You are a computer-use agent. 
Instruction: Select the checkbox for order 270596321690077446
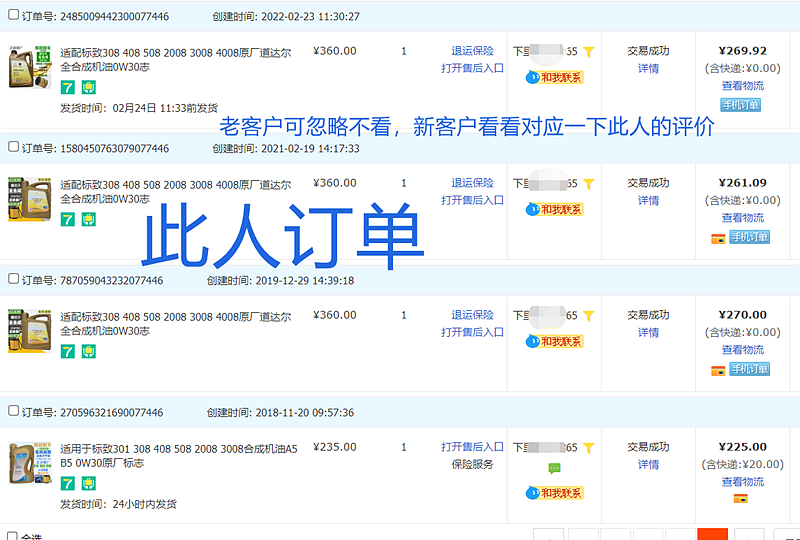(x=13, y=412)
